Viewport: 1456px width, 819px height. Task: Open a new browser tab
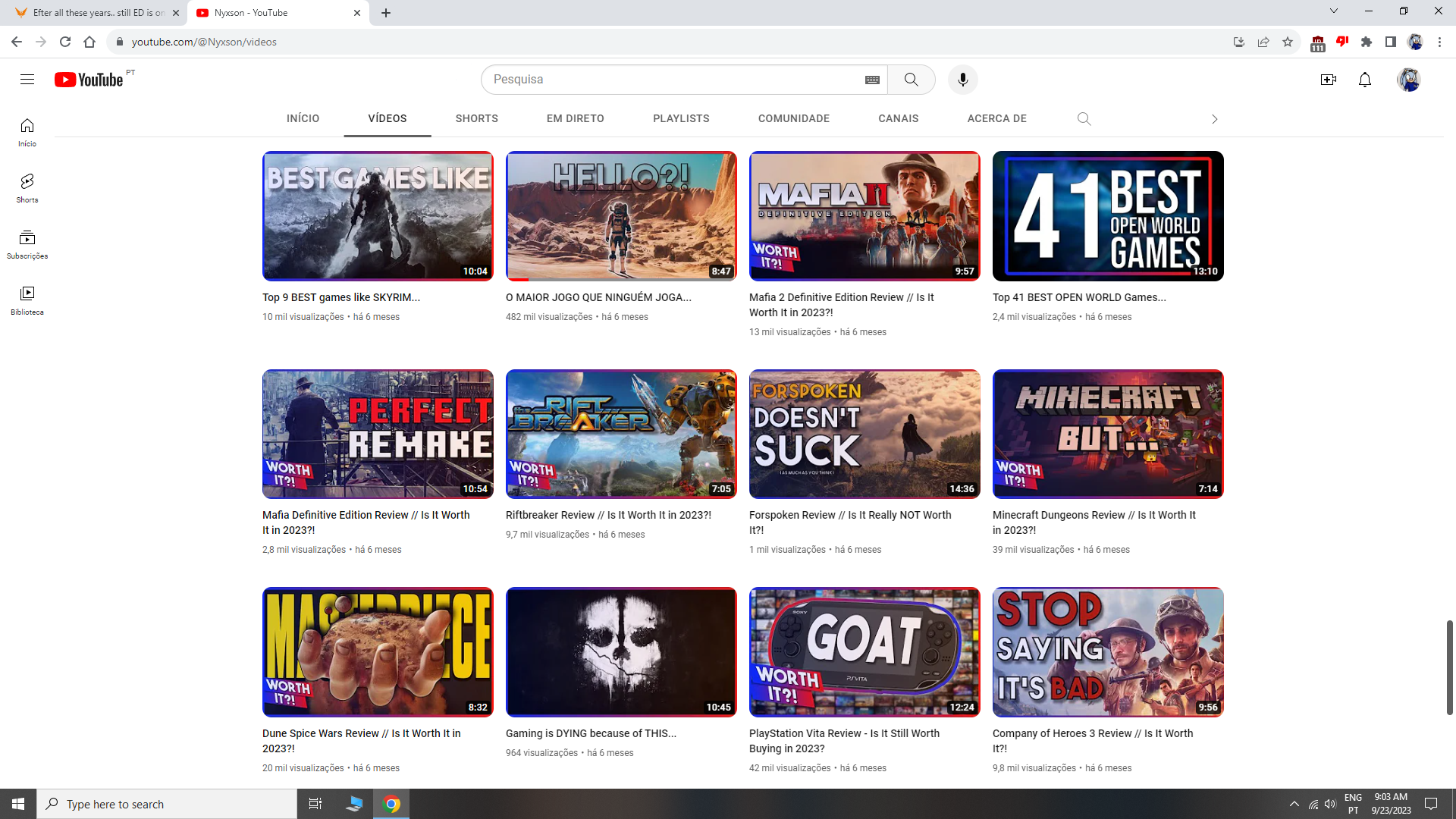pos(386,13)
